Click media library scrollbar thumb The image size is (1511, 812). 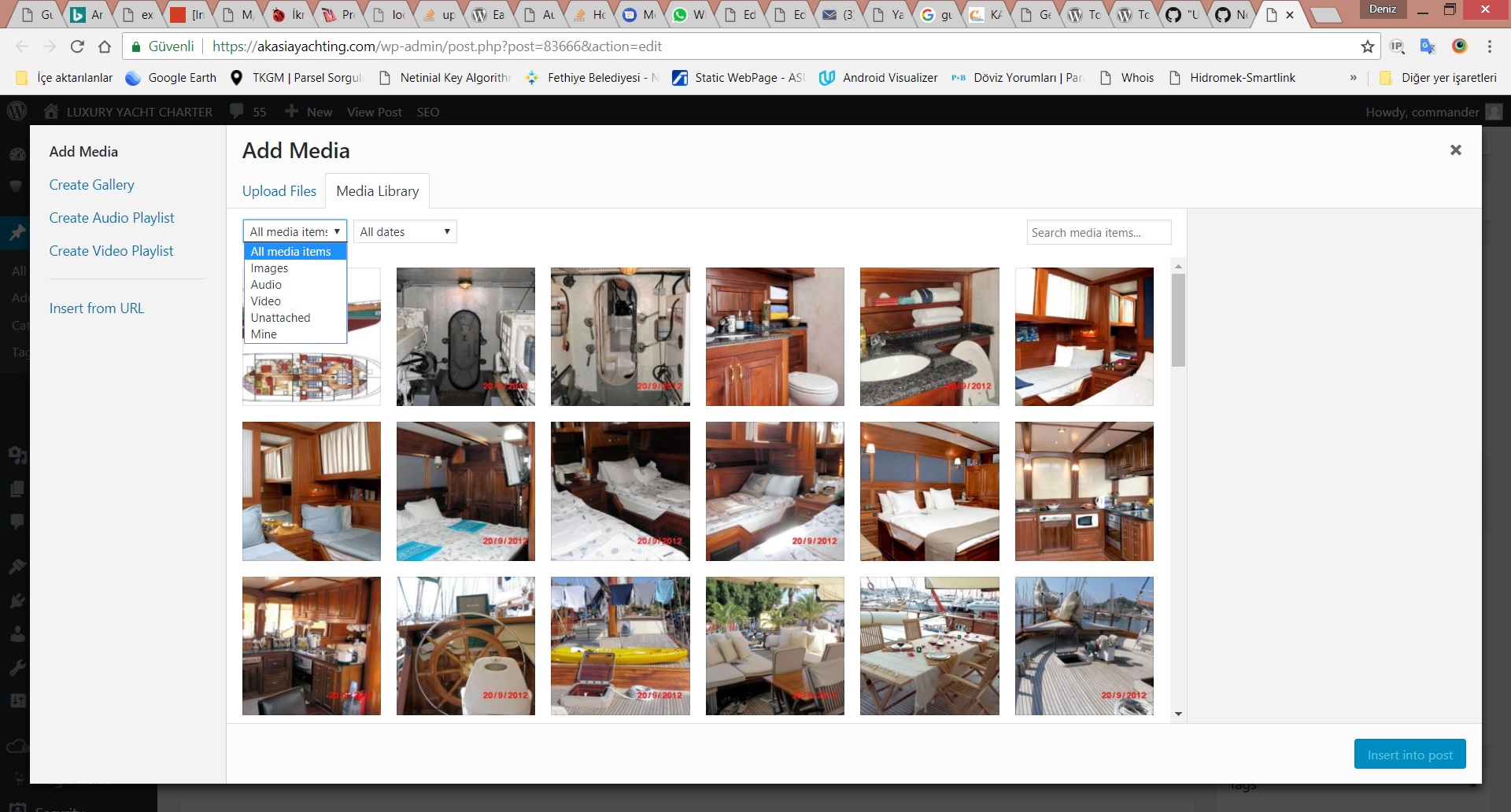[x=1178, y=320]
